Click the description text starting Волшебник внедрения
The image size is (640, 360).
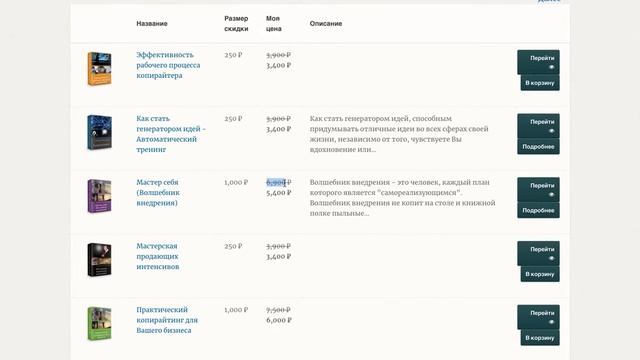[402, 198]
